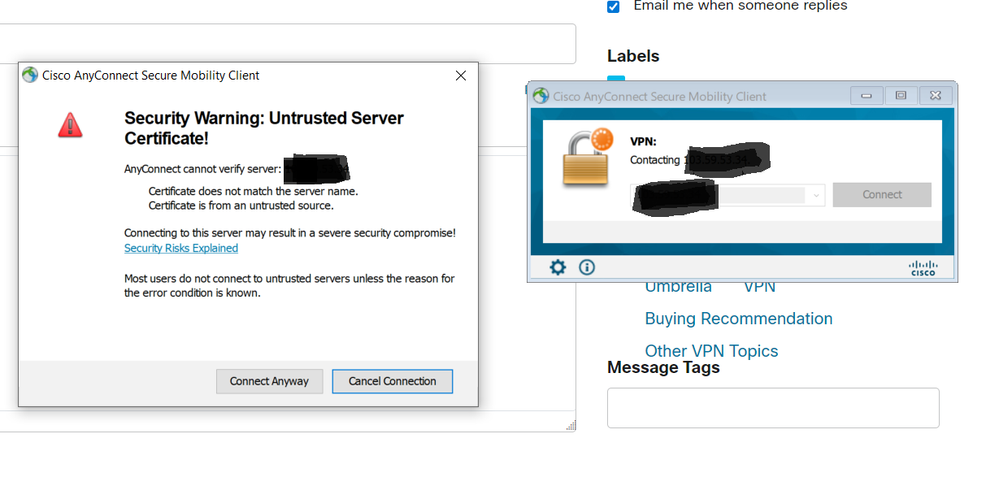The width and height of the screenshot is (999, 490).
Task: Click 'Certificate is from an untrusted source.' text
Action: point(241,206)
